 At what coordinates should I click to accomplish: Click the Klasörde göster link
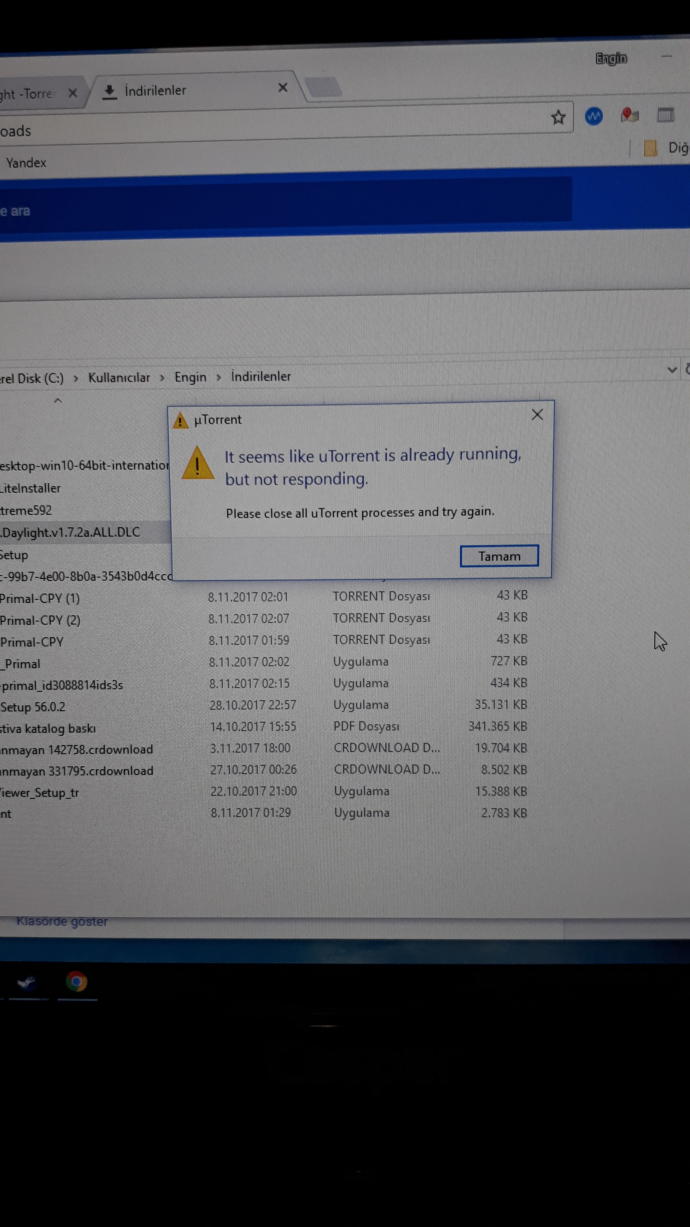tap(62, 921)
